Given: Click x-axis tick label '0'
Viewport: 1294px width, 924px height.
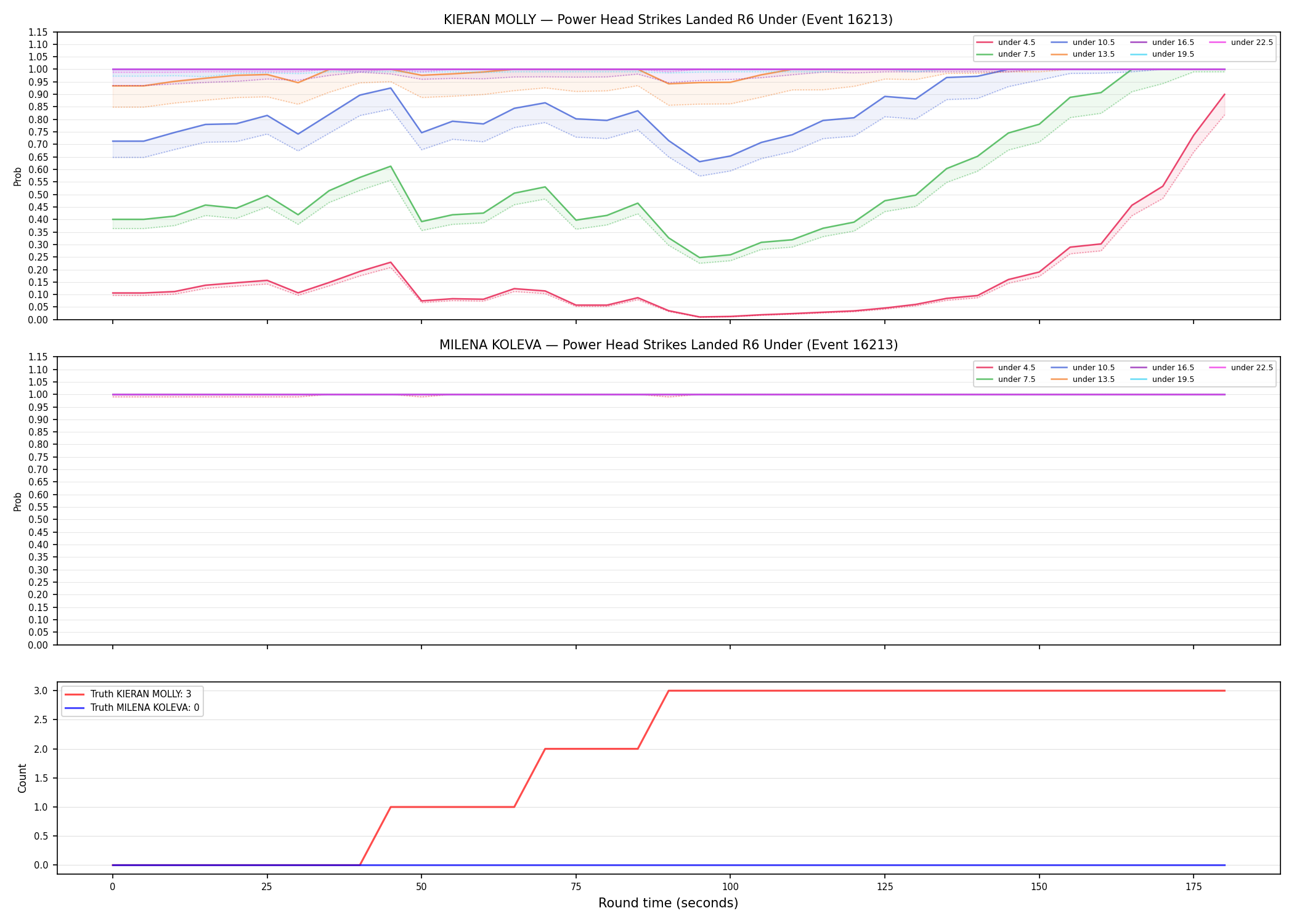Looking at the screenshot, I should point(112,887).
